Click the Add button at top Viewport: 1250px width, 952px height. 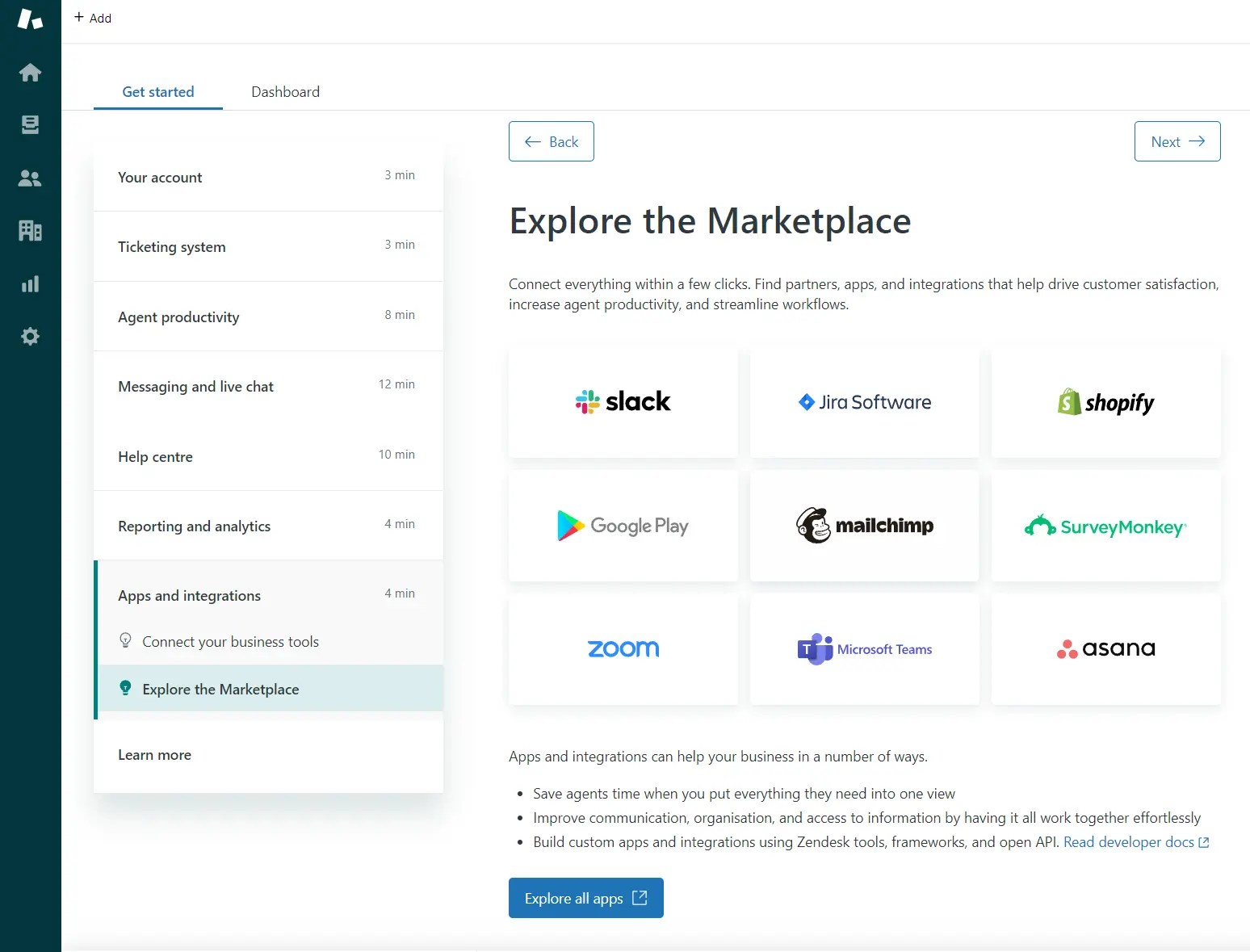pyautogui.click(x=93, y=17)
